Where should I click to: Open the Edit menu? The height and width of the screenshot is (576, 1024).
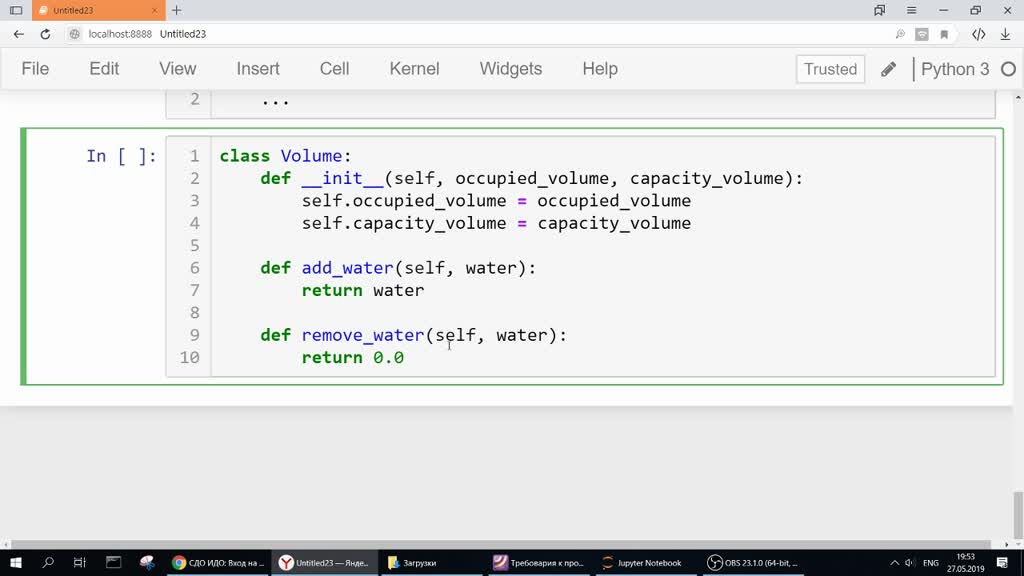(104, 69)
